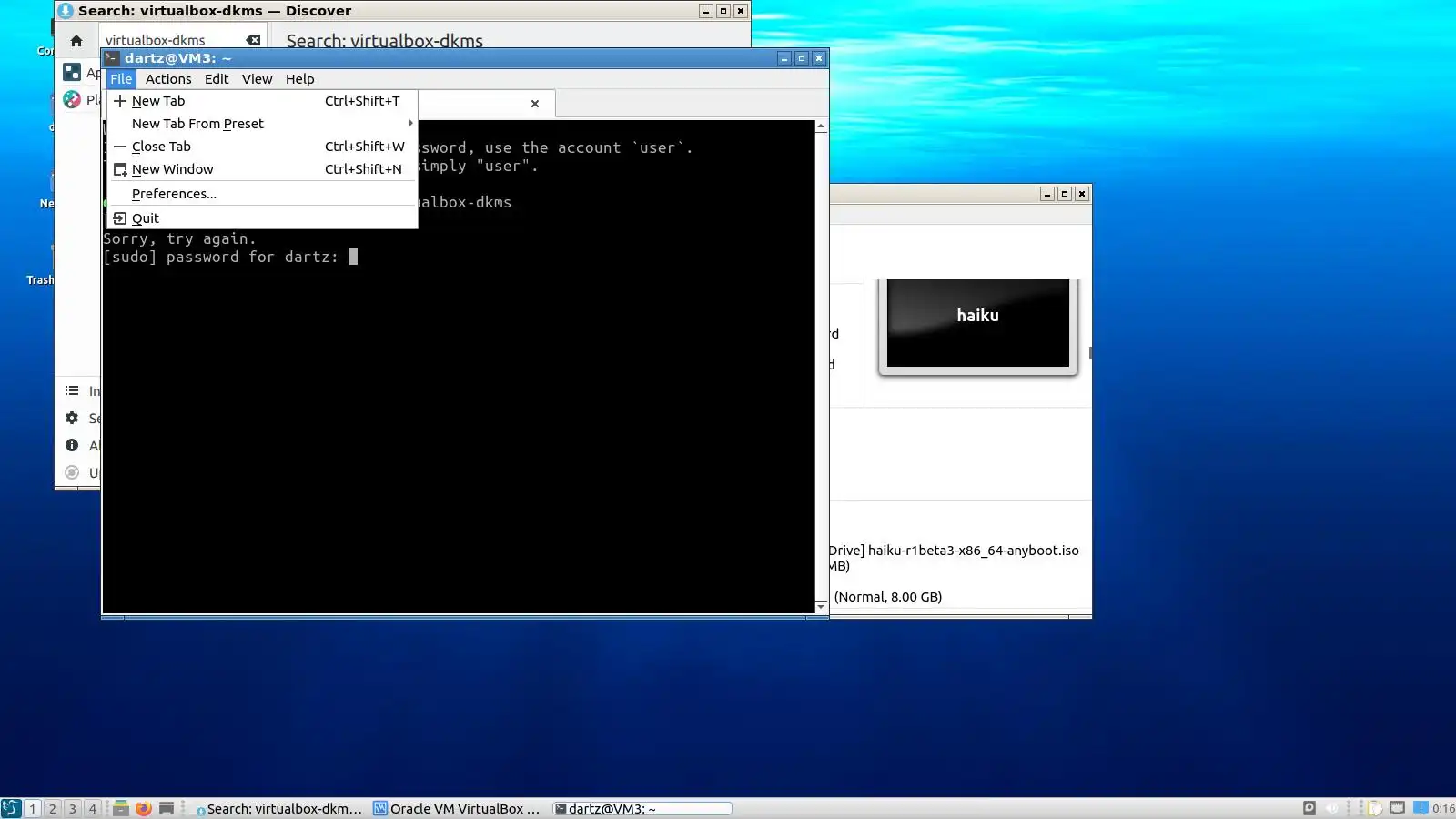Open the Plasma Addons icon in Discover sidebar
The image size is (1456, 819).
click(72, 99)
